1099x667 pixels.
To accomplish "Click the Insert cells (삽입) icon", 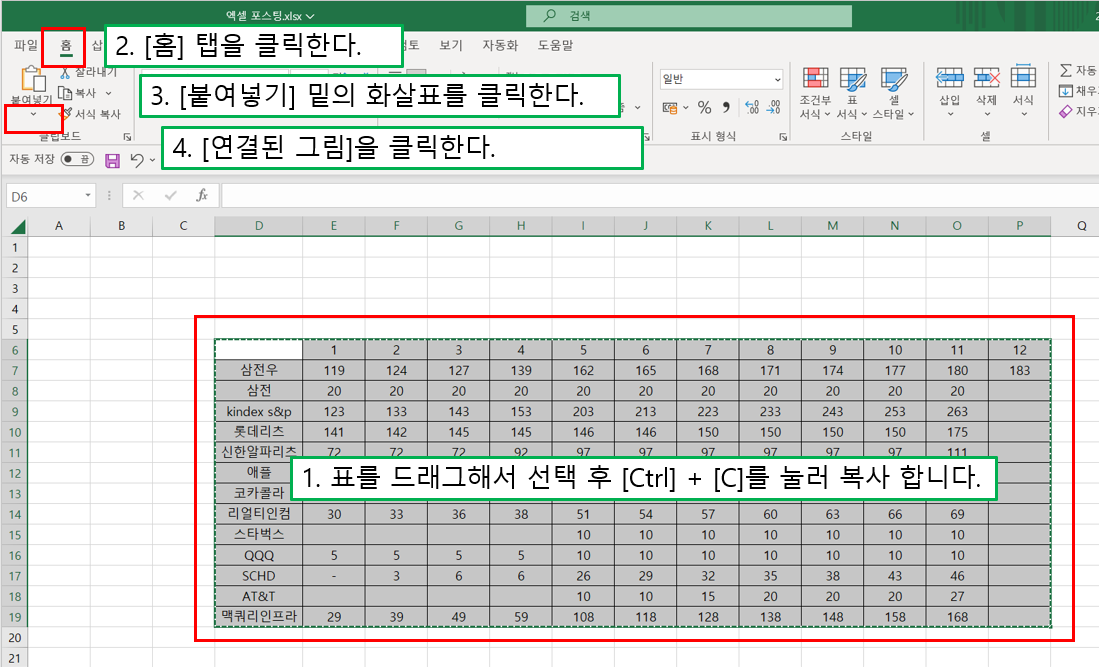I will pyautogui.click(x=950, y=77).
